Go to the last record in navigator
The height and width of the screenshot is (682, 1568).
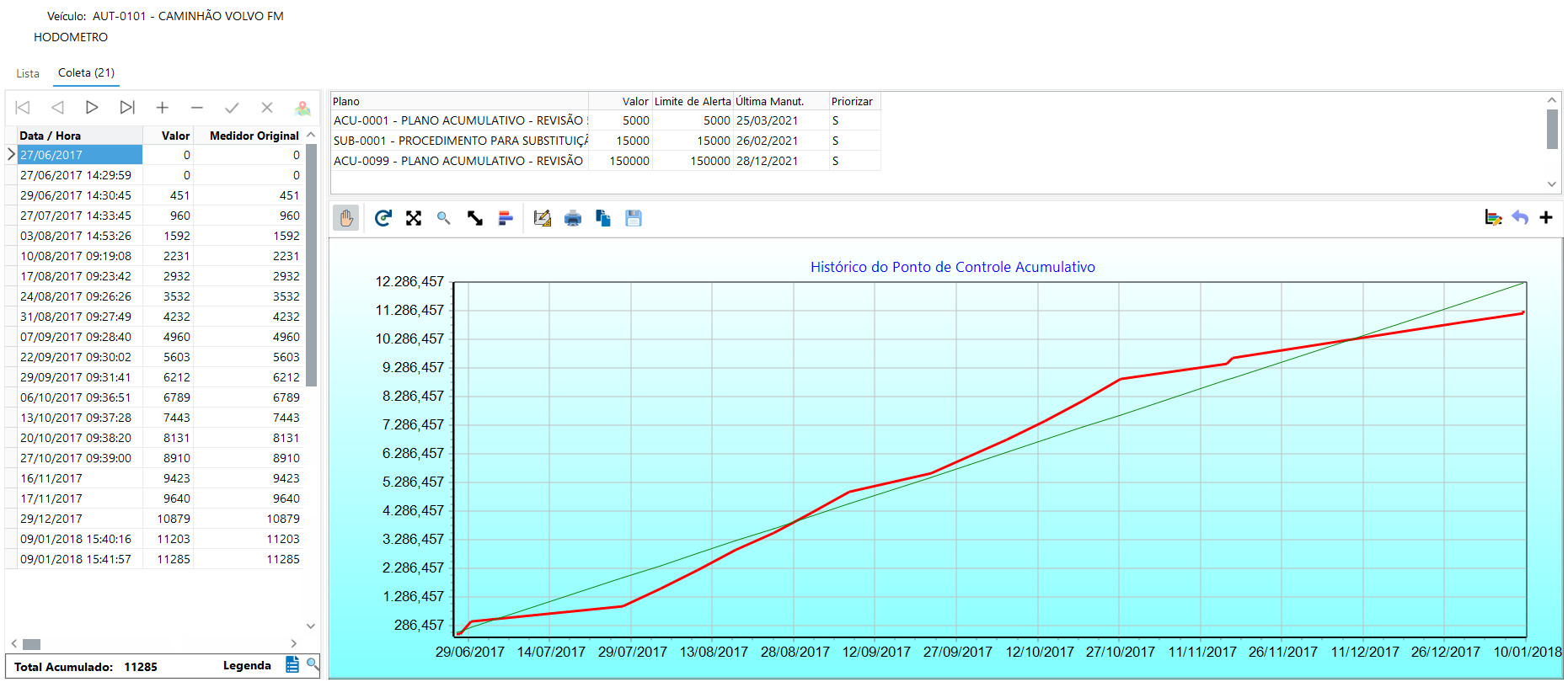127,108
